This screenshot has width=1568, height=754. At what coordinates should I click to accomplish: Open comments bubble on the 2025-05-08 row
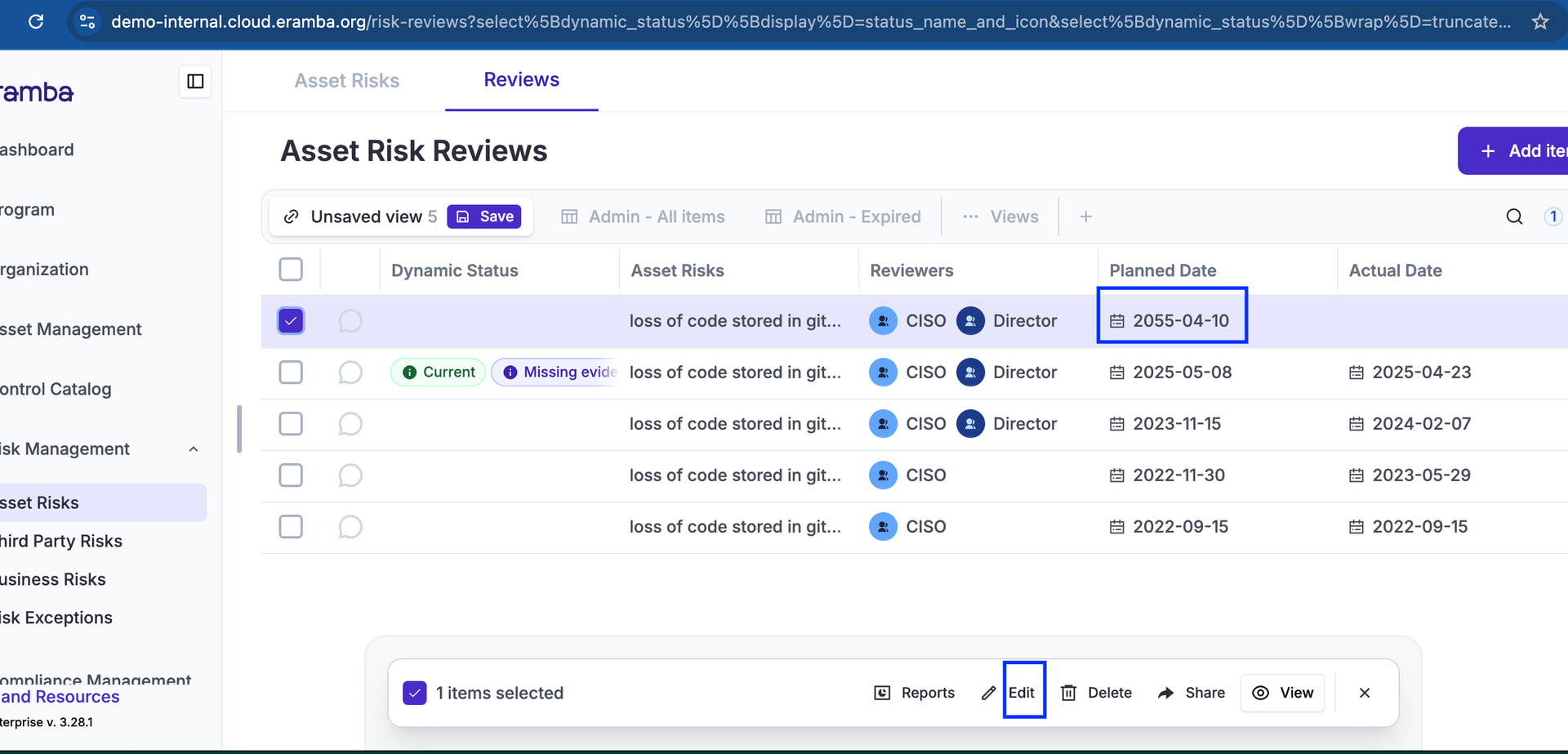point(350,373)
